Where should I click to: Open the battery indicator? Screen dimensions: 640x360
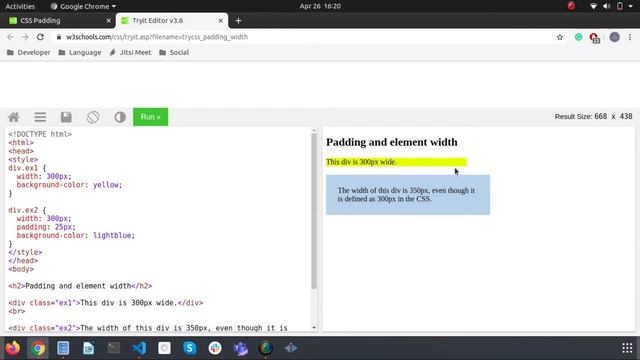[x=620, y=6]
